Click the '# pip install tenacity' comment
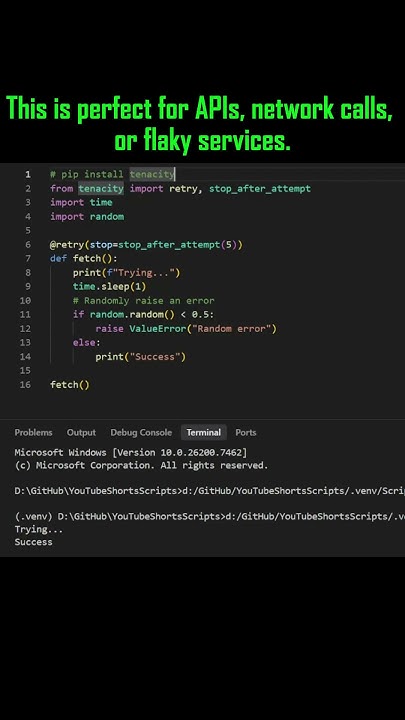The height and width of the screenshot is (720, 405). coord(112,174)
